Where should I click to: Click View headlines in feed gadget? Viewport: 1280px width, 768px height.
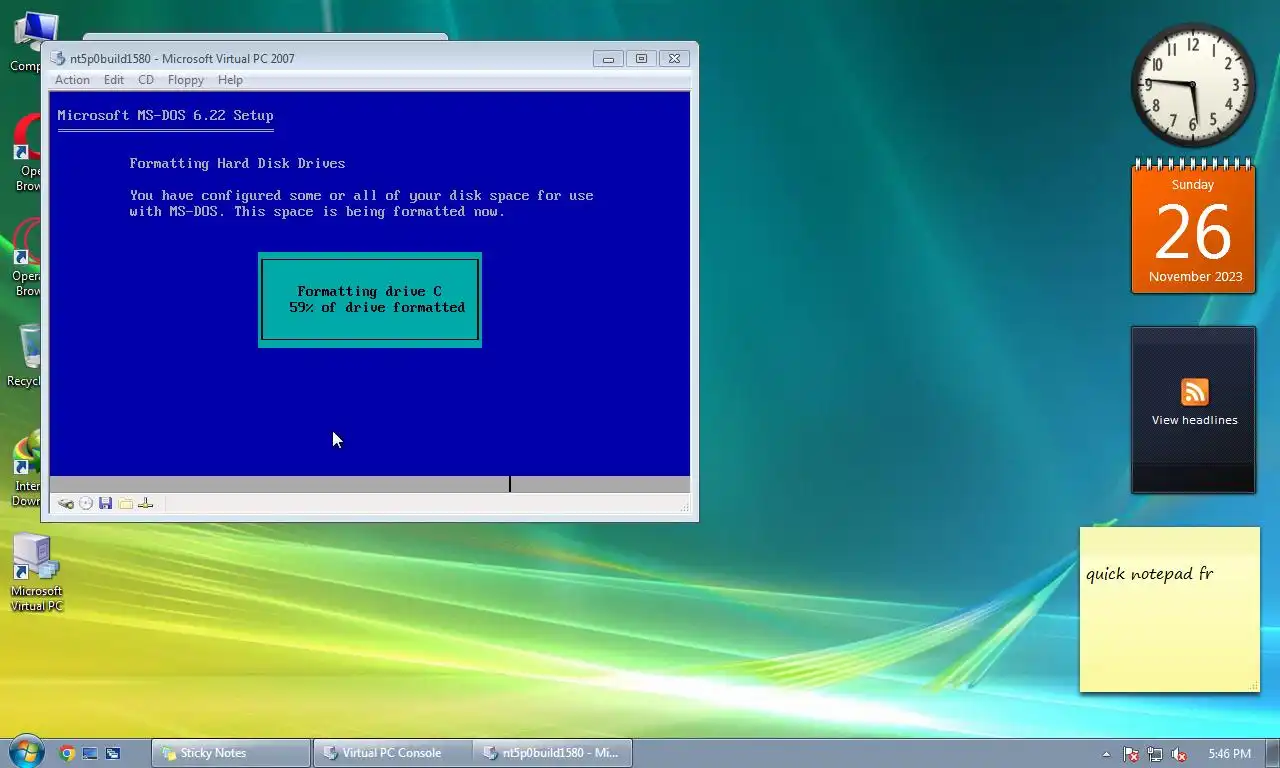[1194, 420]
